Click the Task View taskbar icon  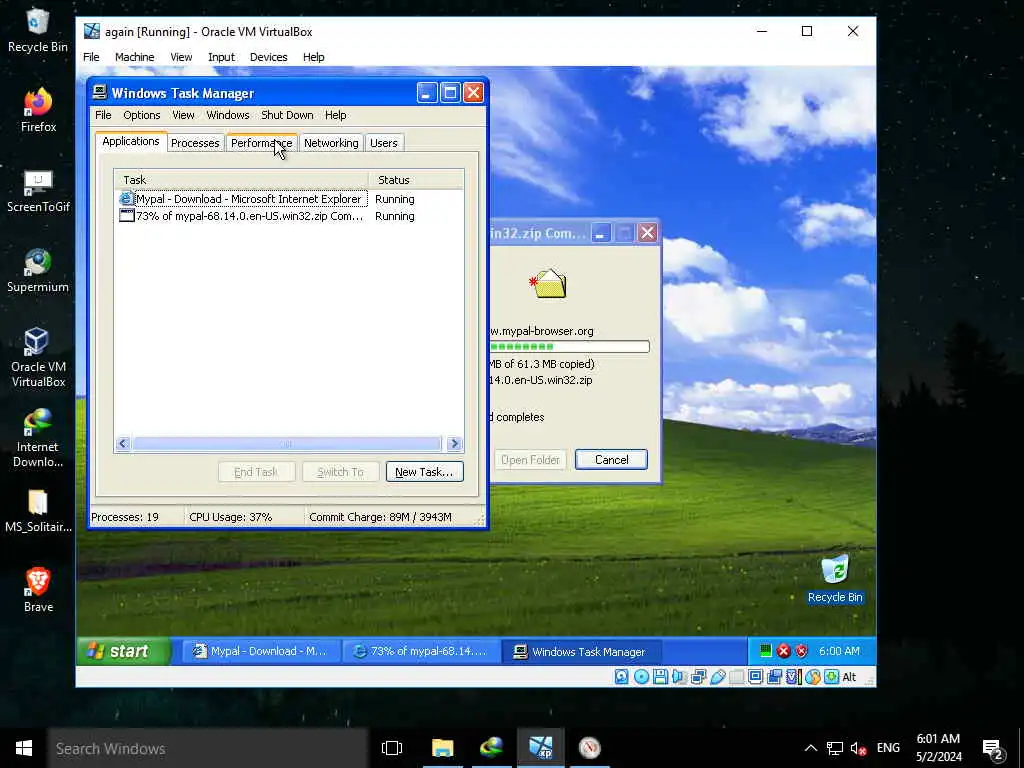392,748
